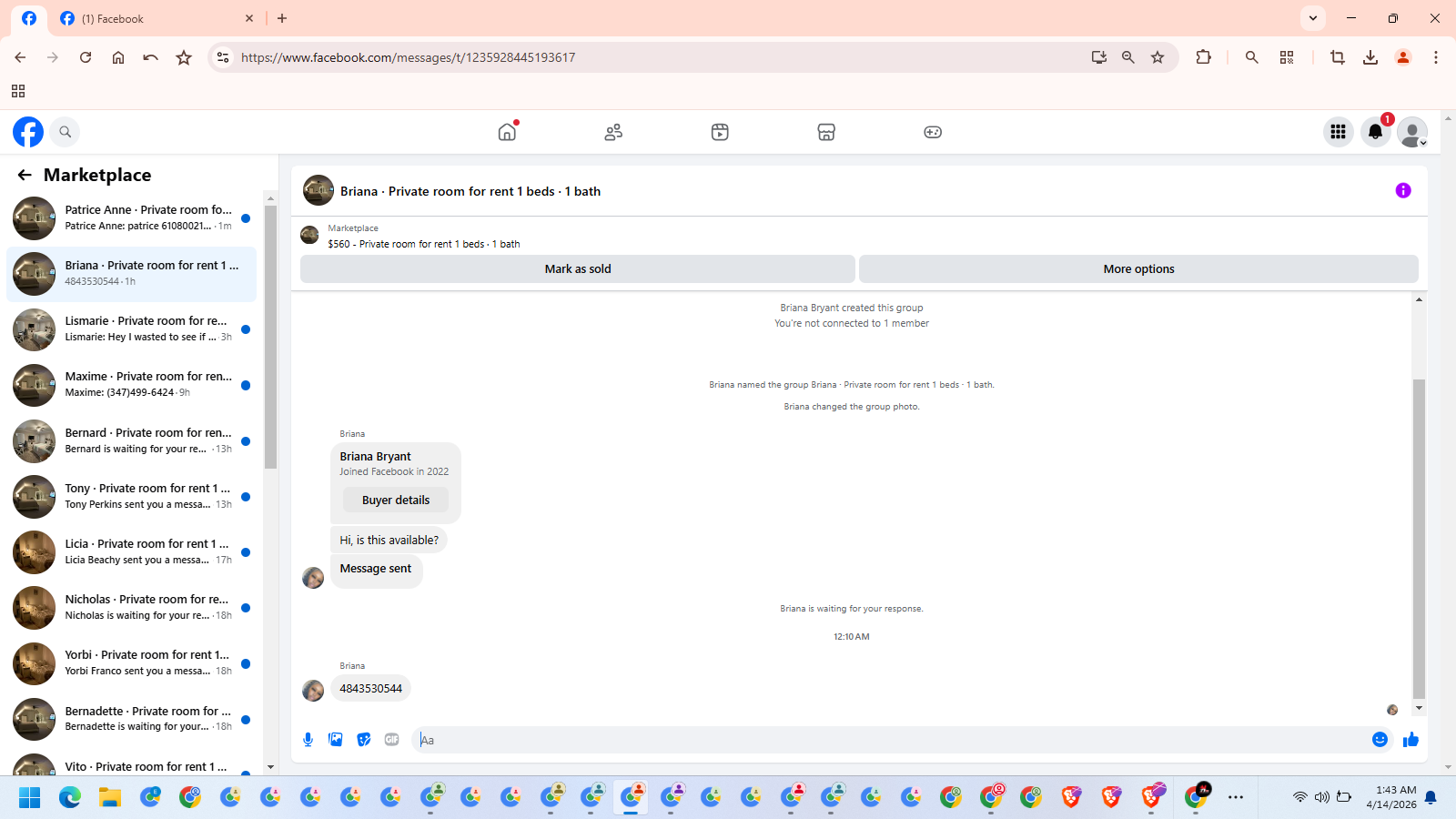Open the Gaming controller icon in top navigation
Image resolution: width=1456 pixels, height=819 pixels.
tap(933, 132)
